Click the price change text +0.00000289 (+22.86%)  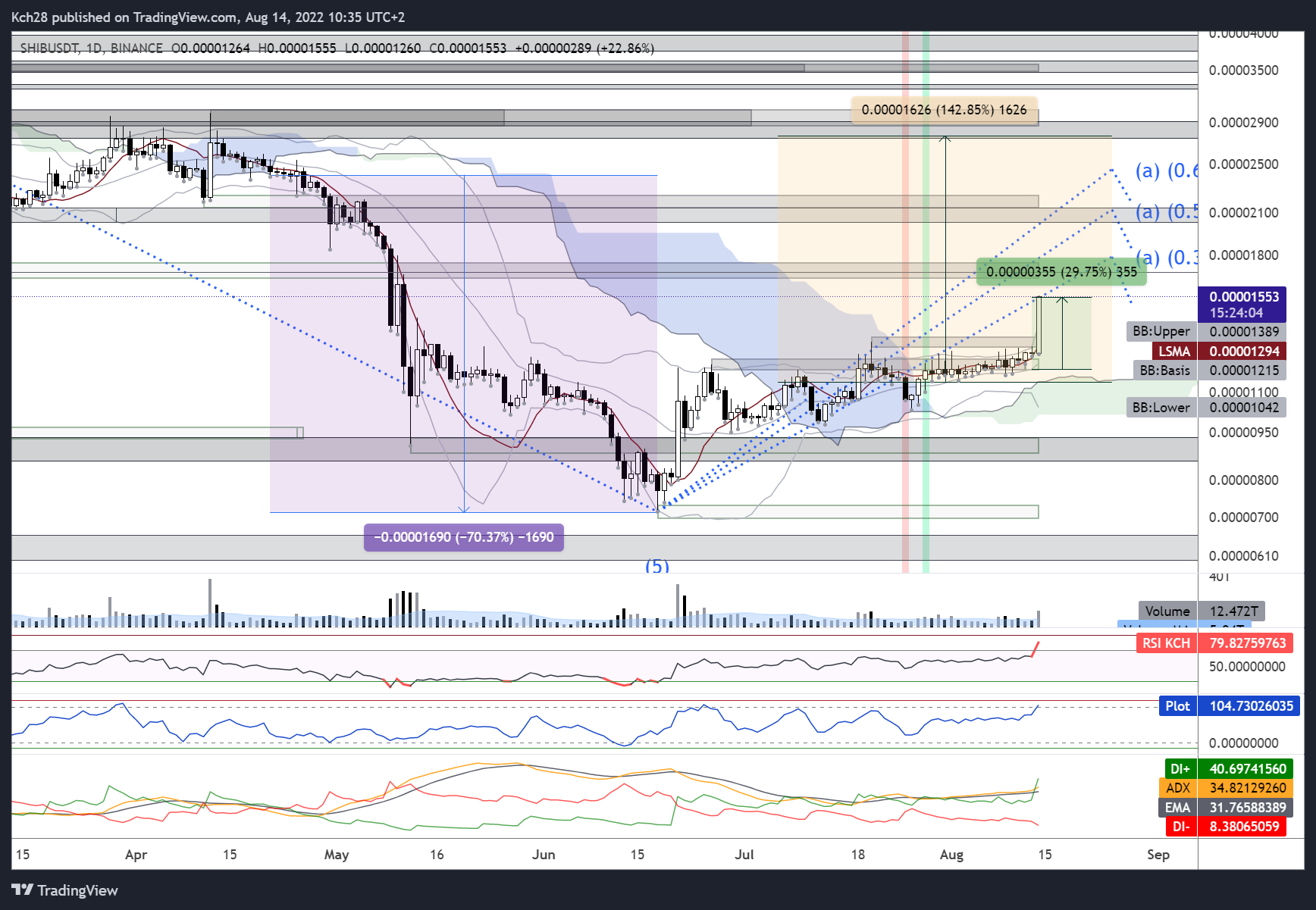(584, 48)
